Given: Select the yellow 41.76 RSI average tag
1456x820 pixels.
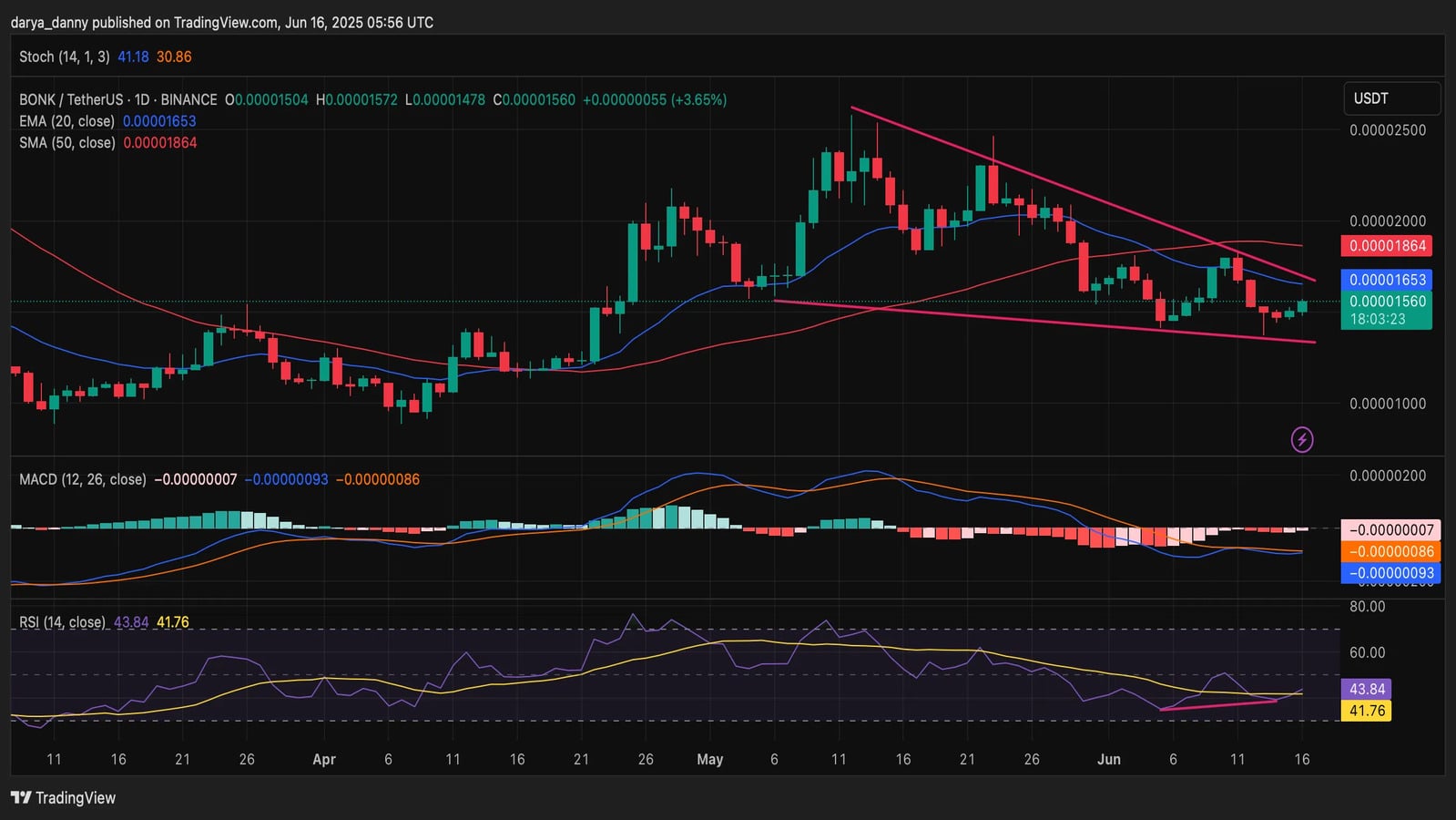Looking at the screenshot, I should 1367,711.
